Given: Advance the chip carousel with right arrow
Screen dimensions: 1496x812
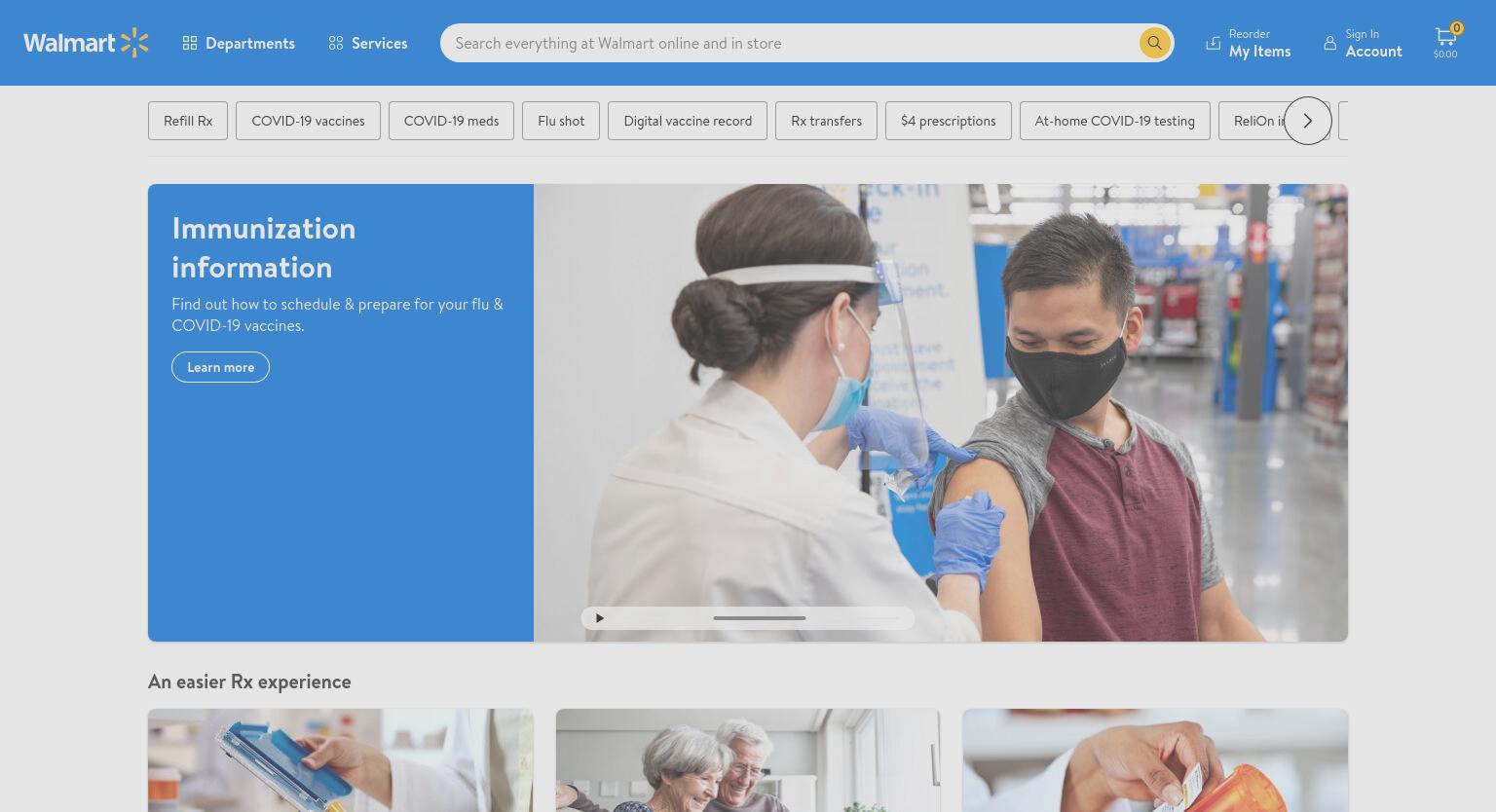Looking at the screenshot, I should (1308, 121).
